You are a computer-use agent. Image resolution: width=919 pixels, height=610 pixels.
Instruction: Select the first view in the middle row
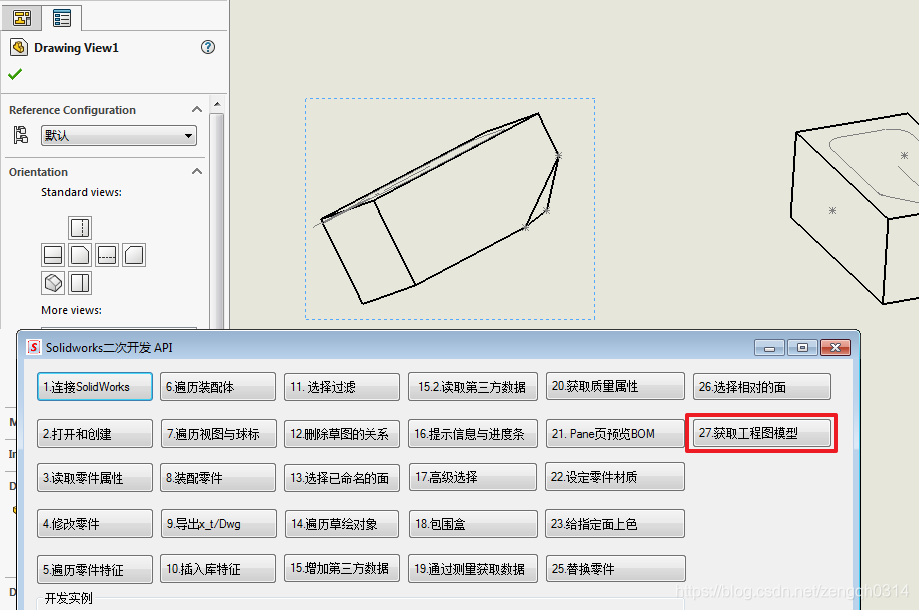(53, 255)
